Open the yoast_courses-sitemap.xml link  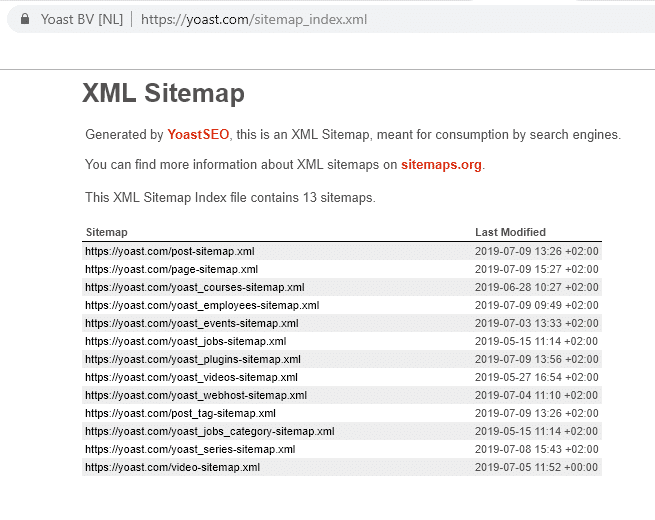point(195,287)
